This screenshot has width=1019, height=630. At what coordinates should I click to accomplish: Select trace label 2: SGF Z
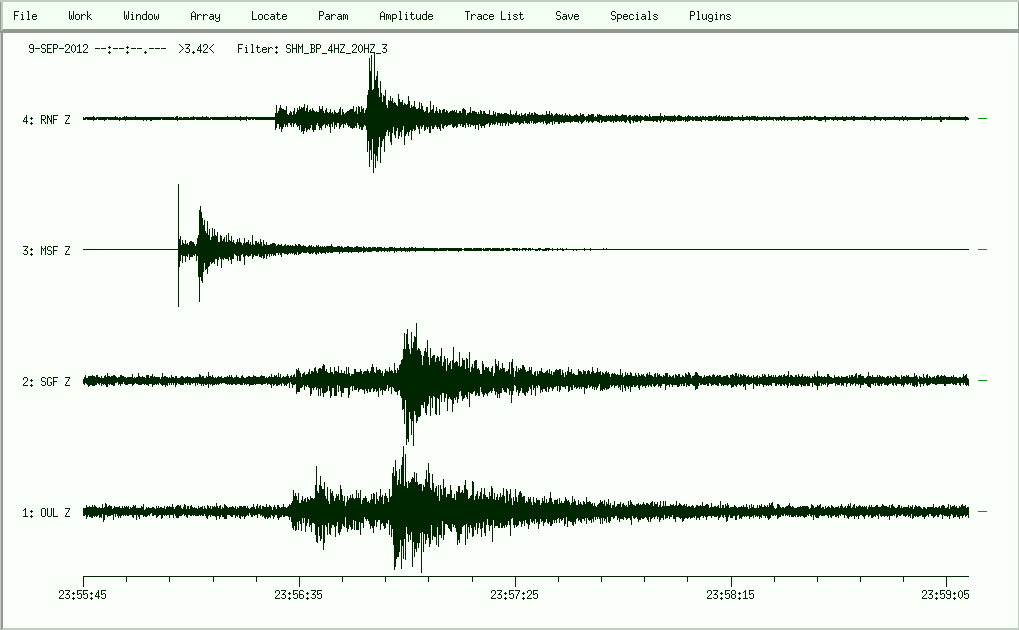(46, 382)
